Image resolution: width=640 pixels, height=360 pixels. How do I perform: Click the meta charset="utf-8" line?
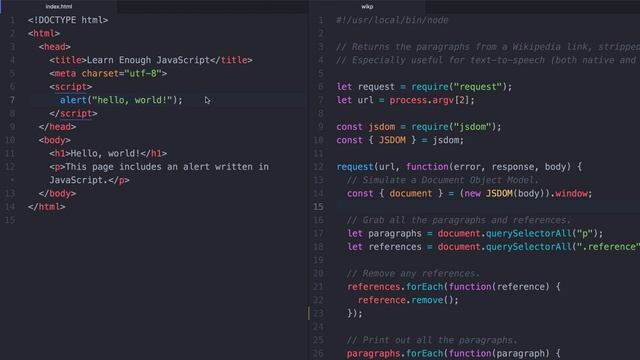click(x=108, y=73)
